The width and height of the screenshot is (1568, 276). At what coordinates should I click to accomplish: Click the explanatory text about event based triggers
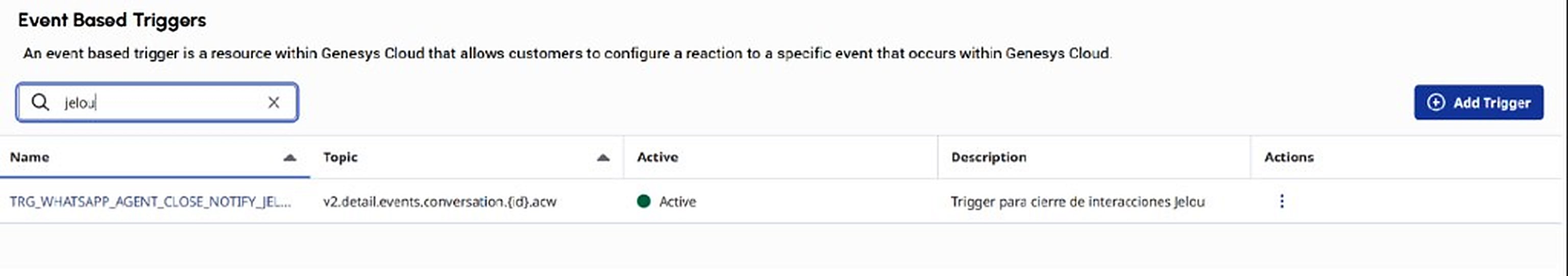click(567, 54)
